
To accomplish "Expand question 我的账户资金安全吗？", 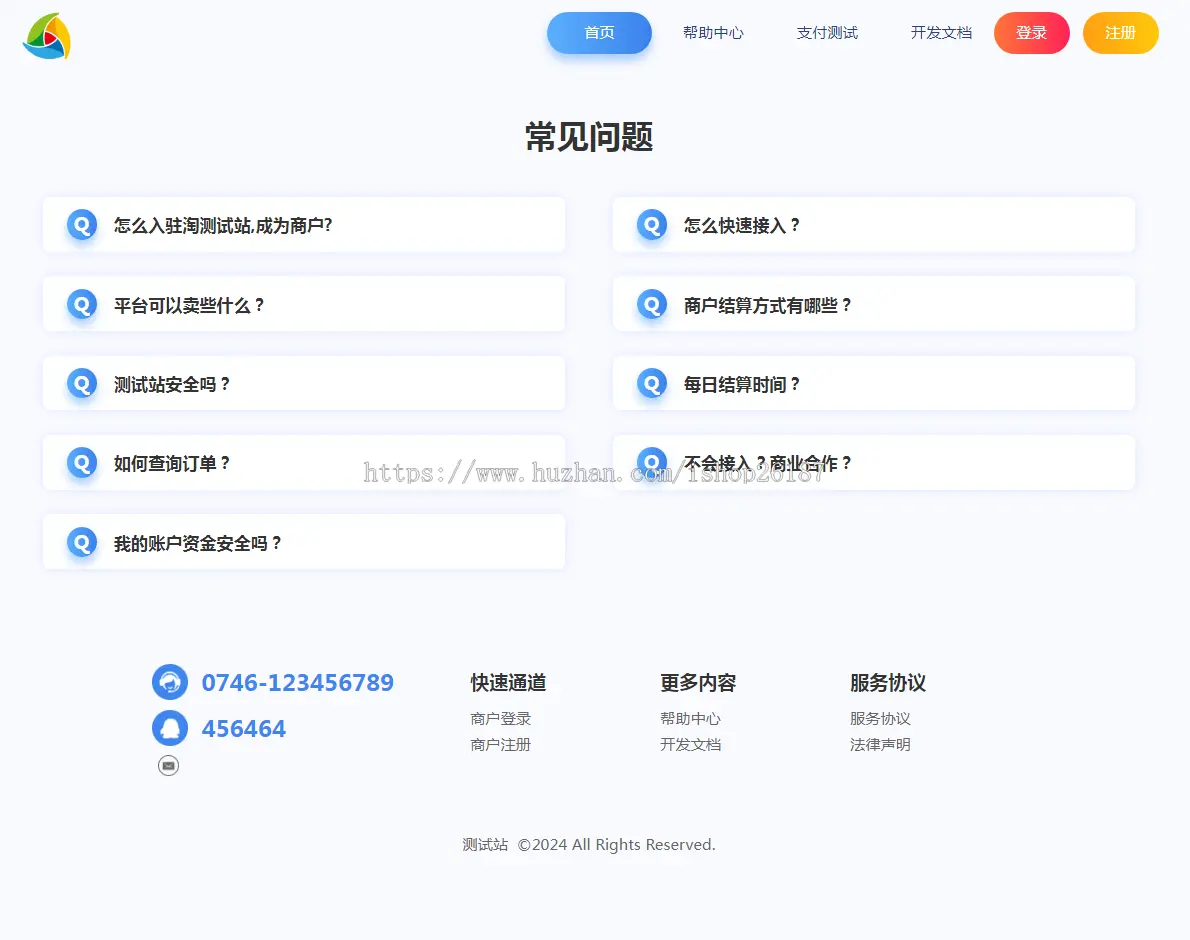I will 304,542.
